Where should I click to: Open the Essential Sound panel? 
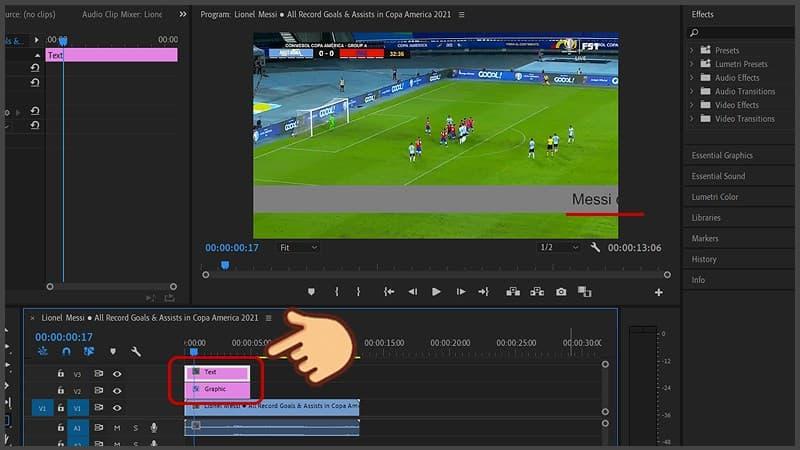718,176
